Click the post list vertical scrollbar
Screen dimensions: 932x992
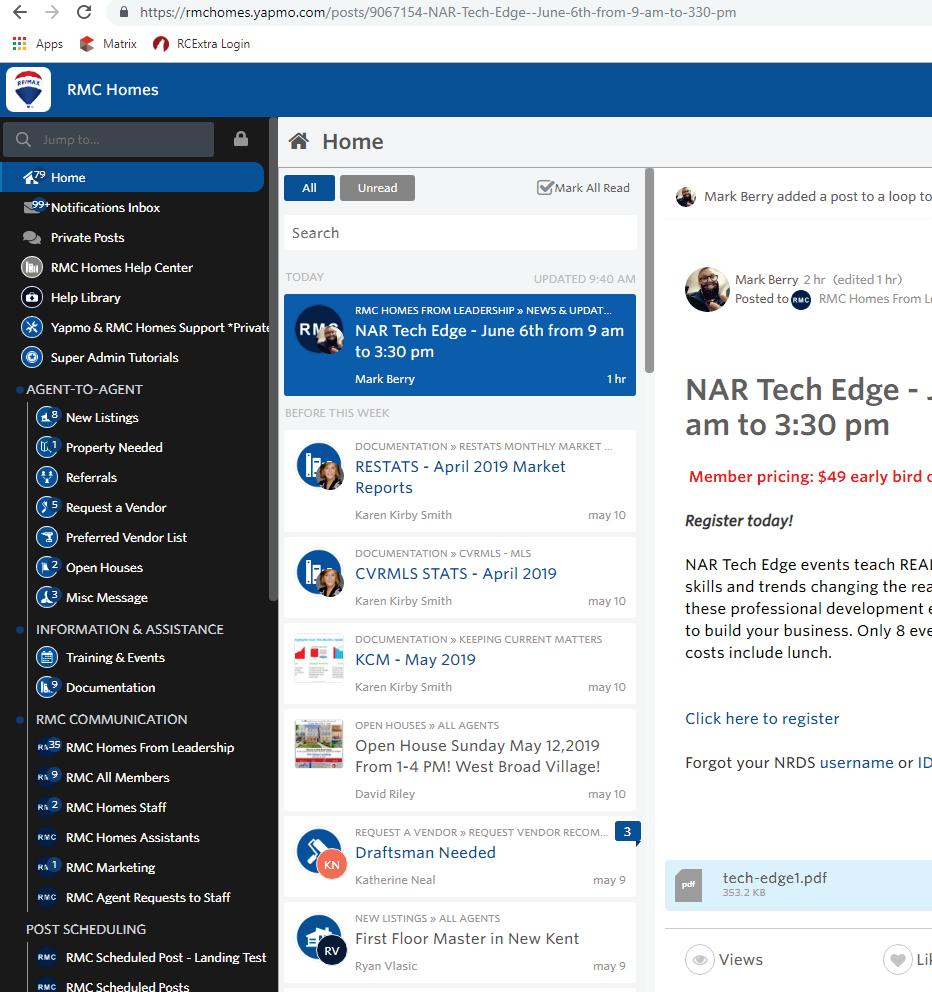(649, 271)
